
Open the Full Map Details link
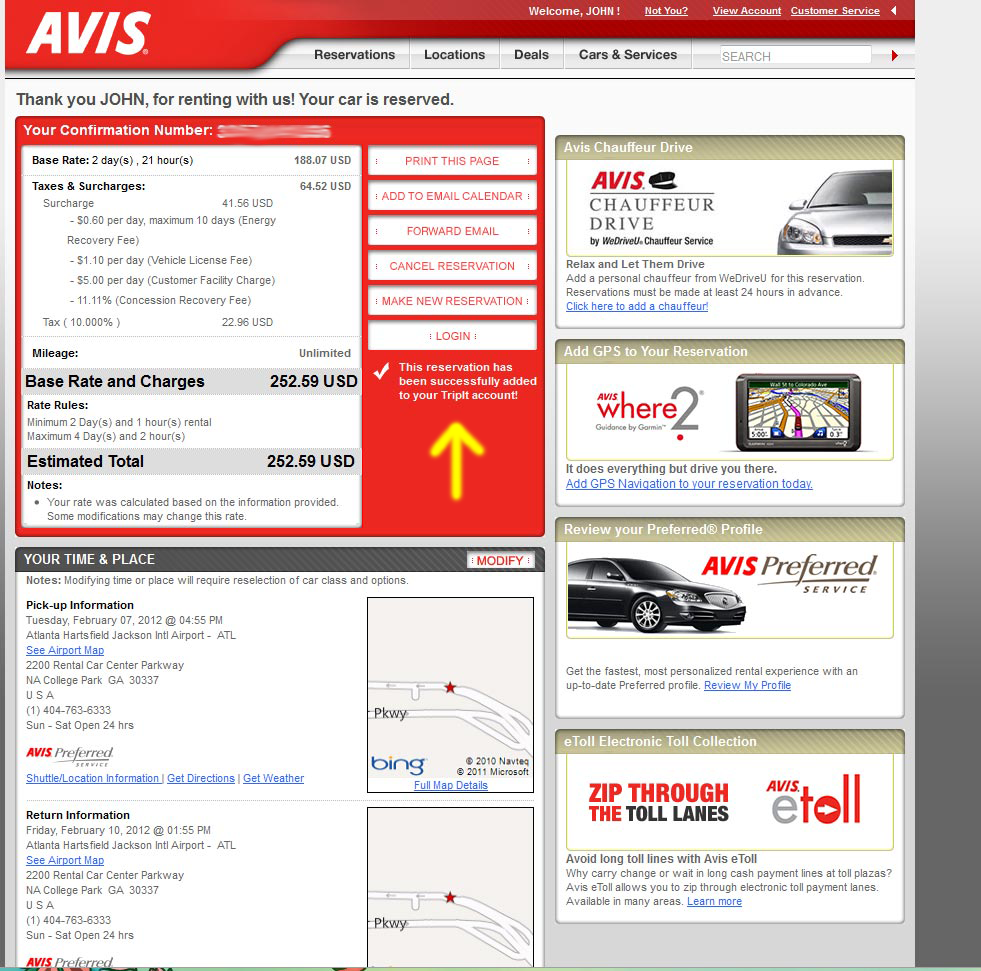450,785
